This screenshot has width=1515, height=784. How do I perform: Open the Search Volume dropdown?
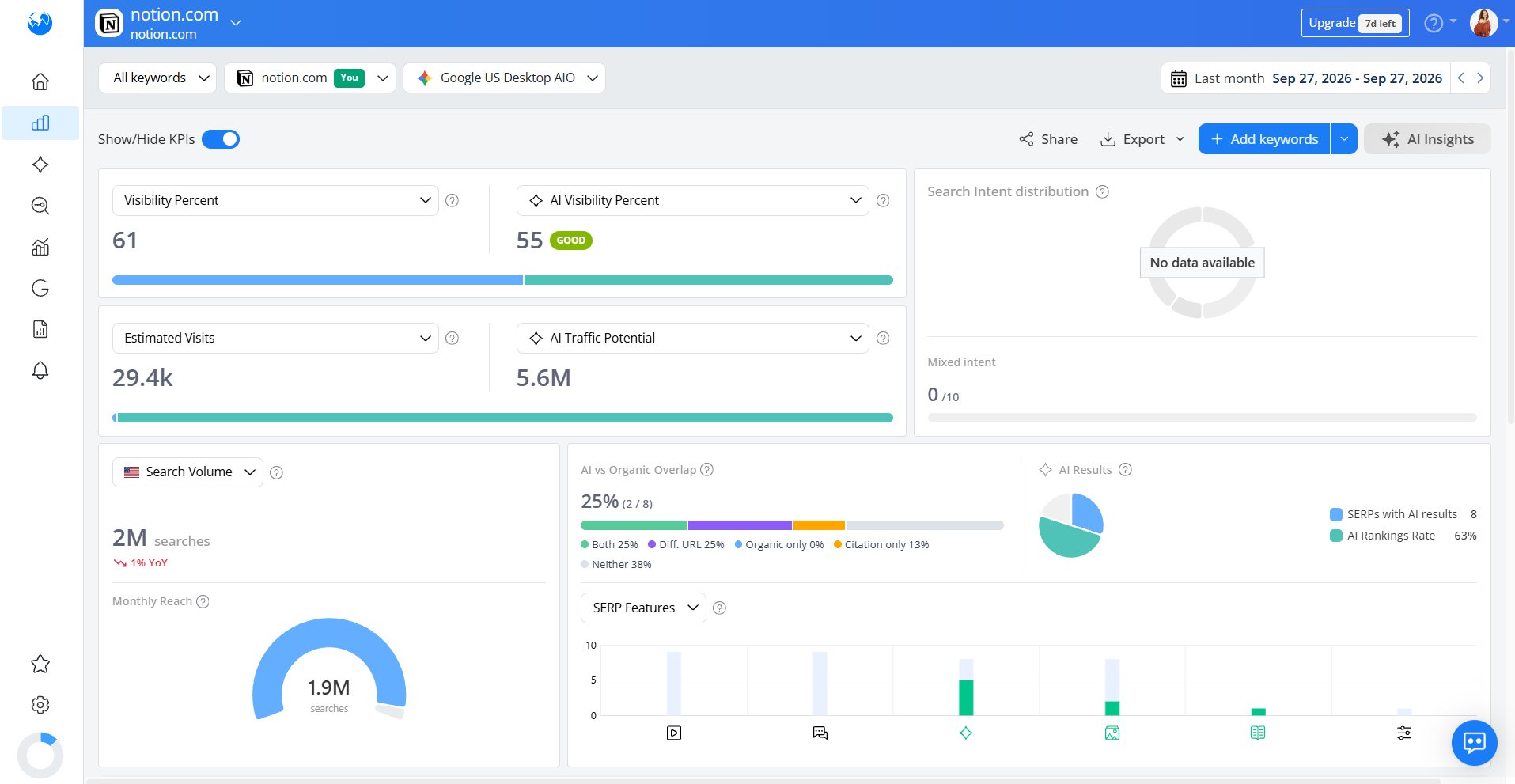187,472
